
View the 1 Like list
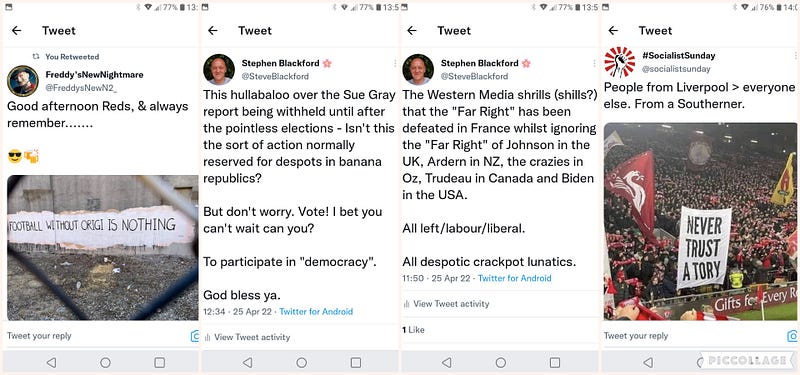click(x=413, y=330)
